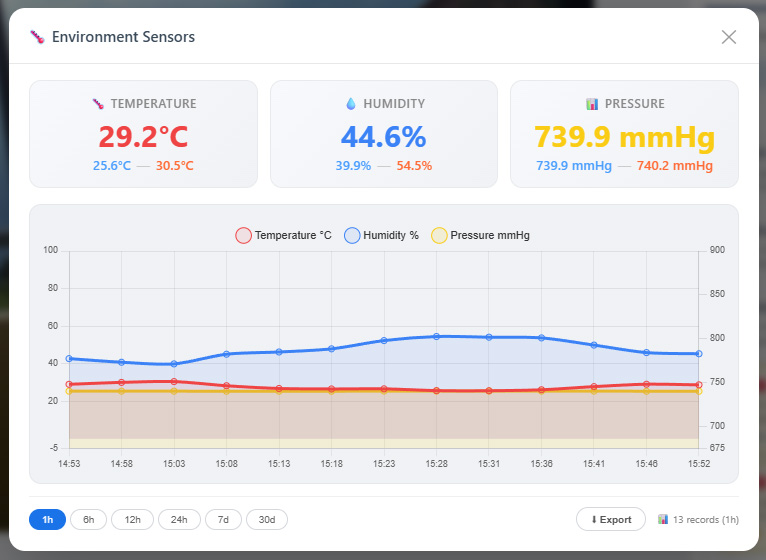Screen dimensions: 766x560
Task: Click the thermometer icon beside Environment Sensors title
Action: 37,37
